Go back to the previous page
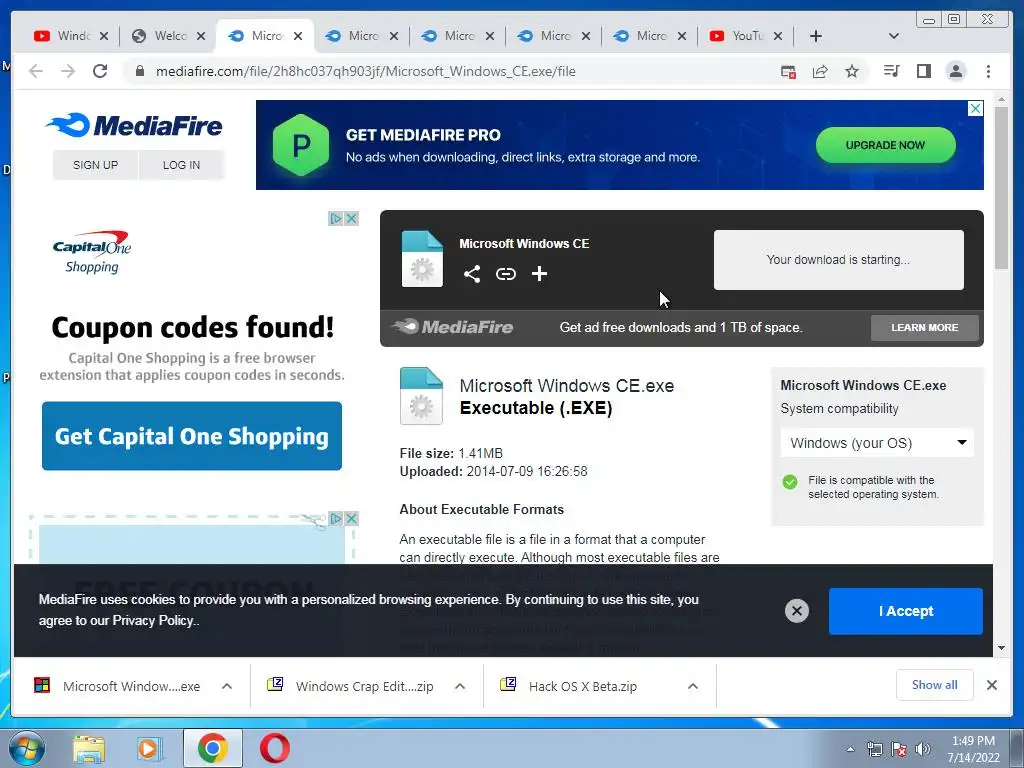This screenshot has width=1024, height=768. (36, 71)
